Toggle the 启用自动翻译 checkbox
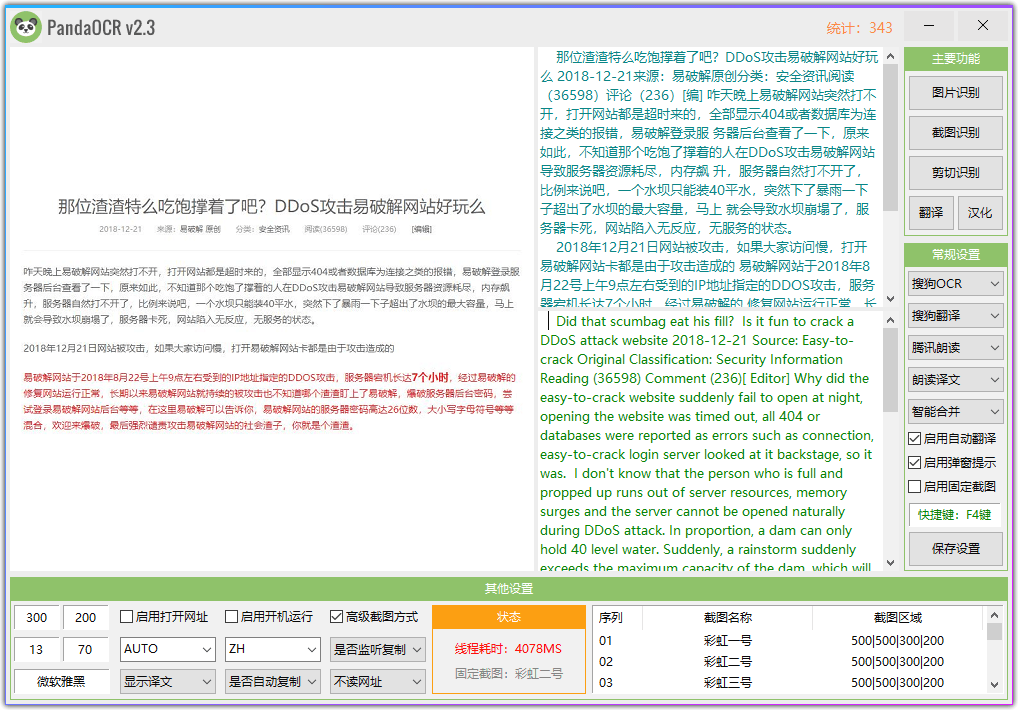Viewport: 1018px width, 710px height. (x=914, y=439)
